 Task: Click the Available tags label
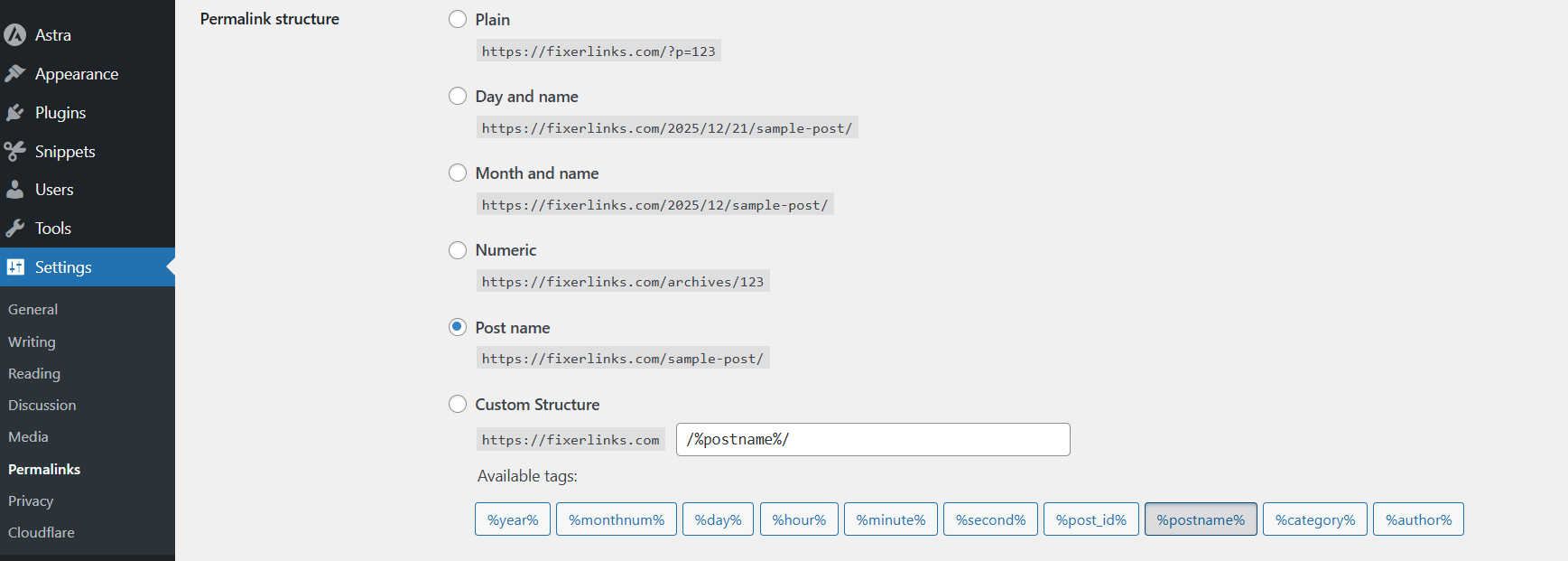tap(527, 476)
